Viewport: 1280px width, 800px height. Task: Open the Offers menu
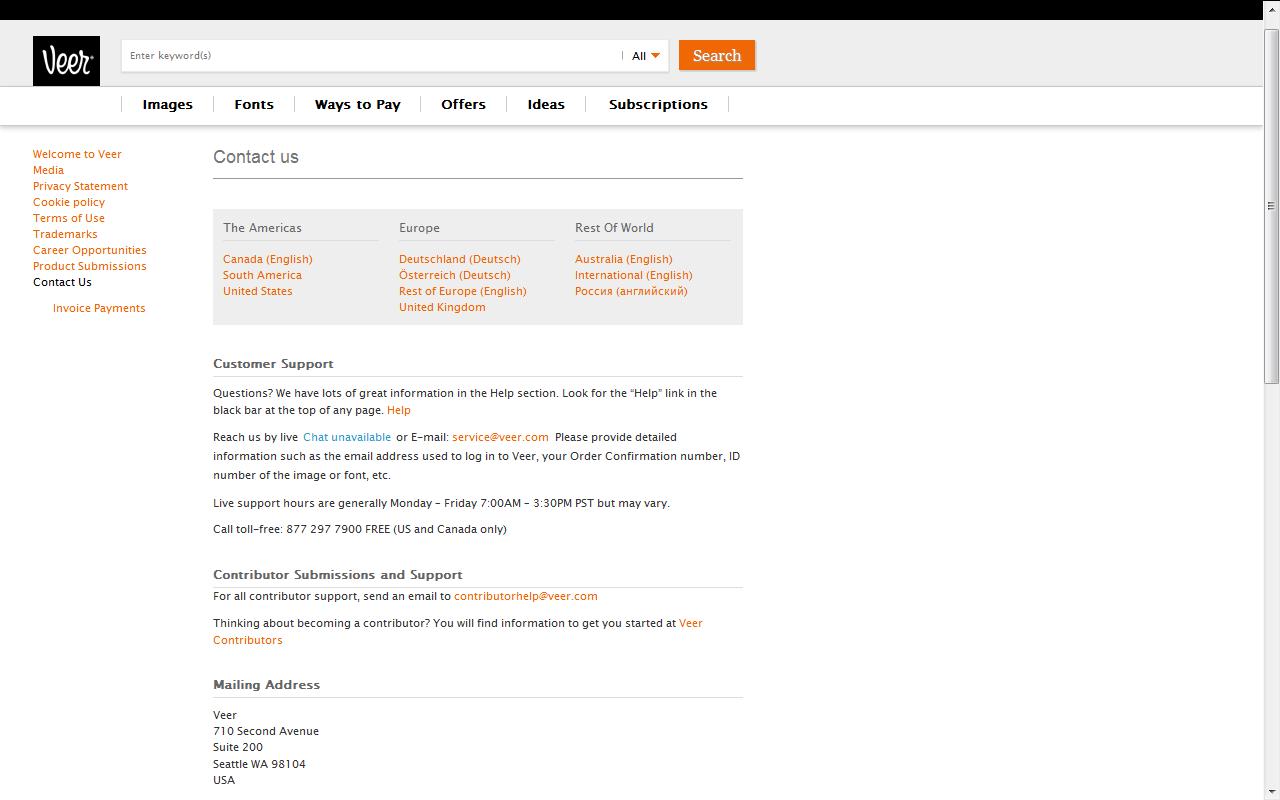coord(463,104)
